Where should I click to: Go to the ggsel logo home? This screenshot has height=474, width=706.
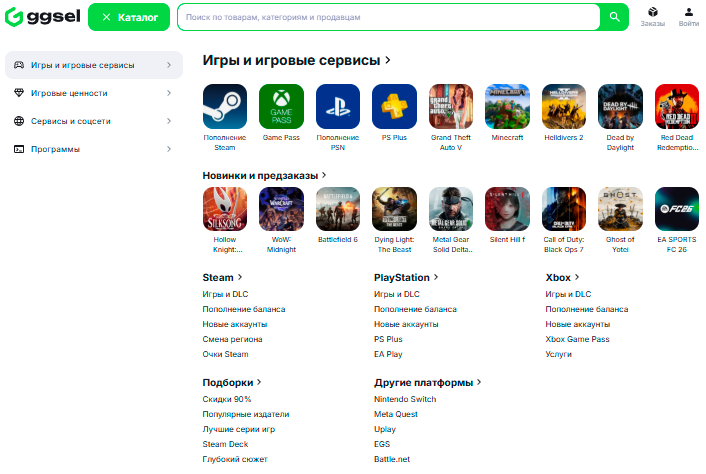[43, 17]
